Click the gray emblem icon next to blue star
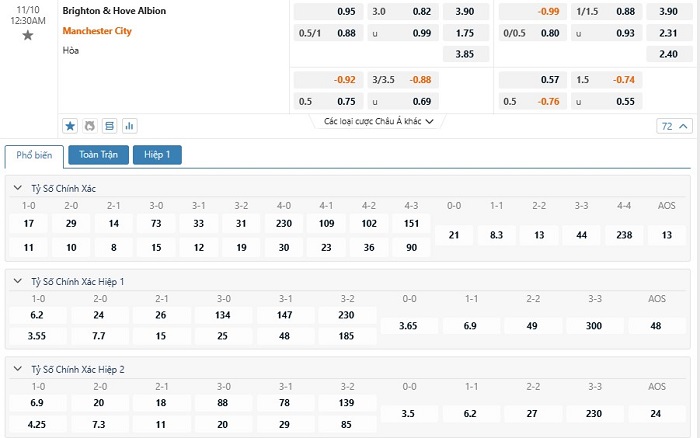The image size is (700, 438). point(90,126)
